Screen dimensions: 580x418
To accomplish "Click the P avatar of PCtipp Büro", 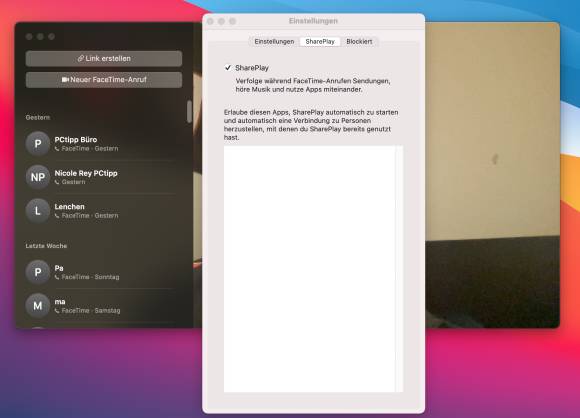I will pos(37,144).
